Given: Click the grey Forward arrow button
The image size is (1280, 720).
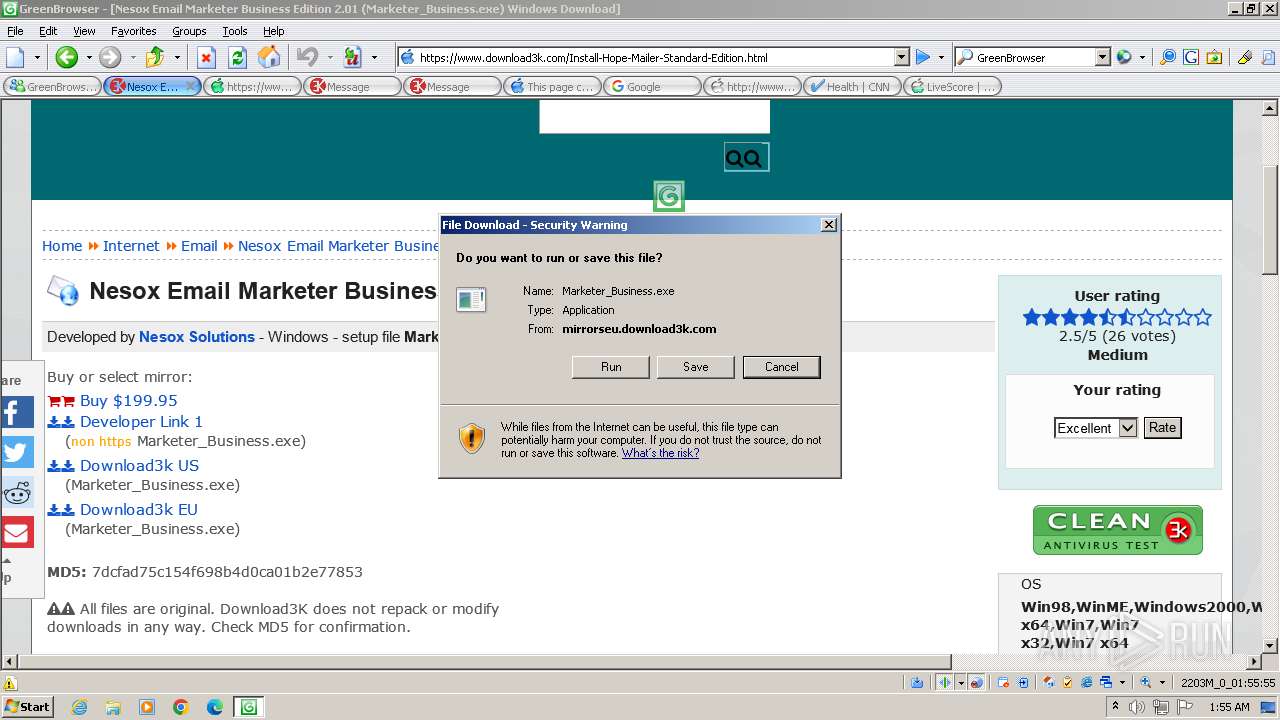Looking at the screenshot, I should point(110,57).
